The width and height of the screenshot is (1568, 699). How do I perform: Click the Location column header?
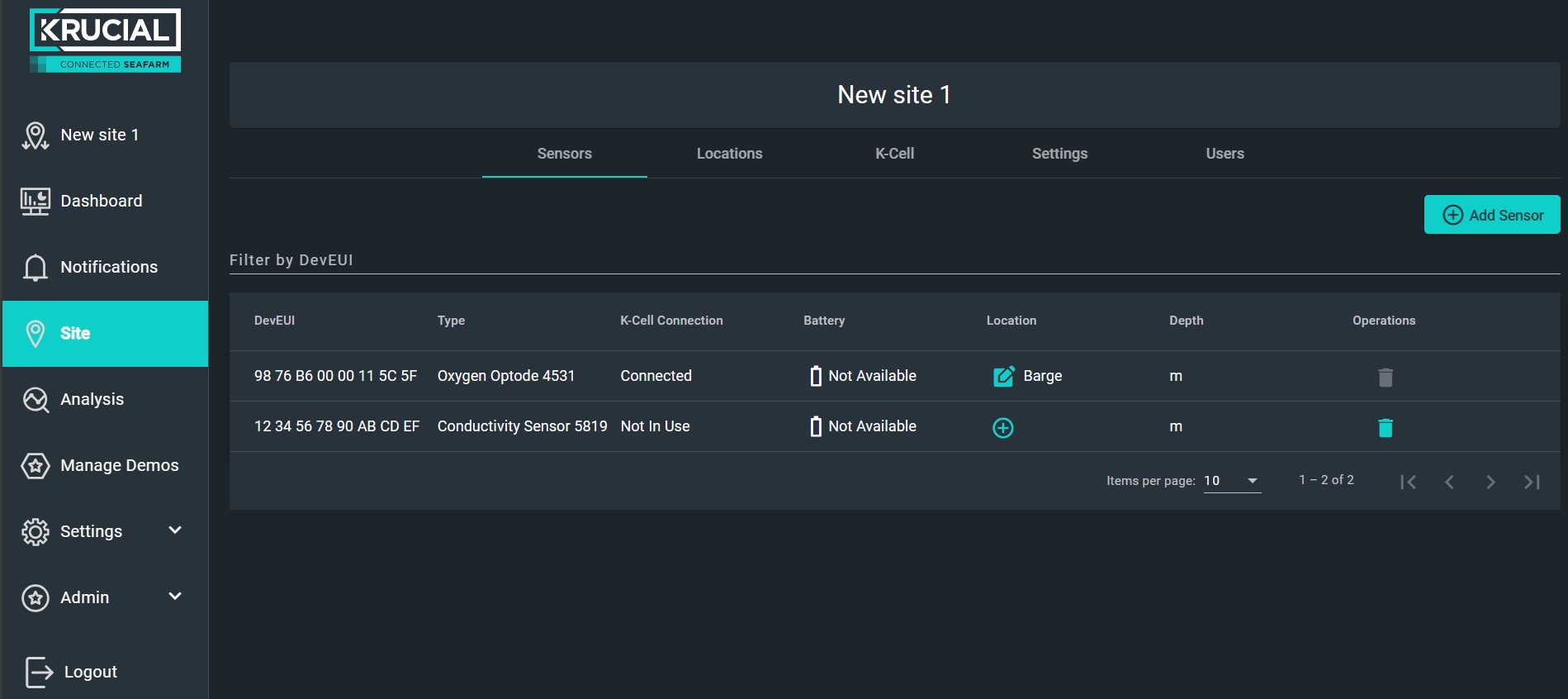pyautogui.click(x=1011, y=321)
